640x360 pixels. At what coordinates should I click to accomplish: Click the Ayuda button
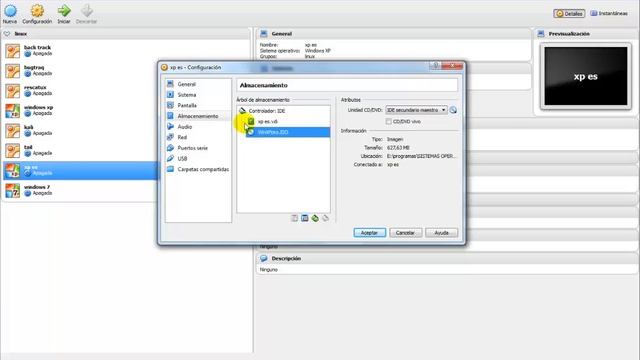[x=441, y=233]
